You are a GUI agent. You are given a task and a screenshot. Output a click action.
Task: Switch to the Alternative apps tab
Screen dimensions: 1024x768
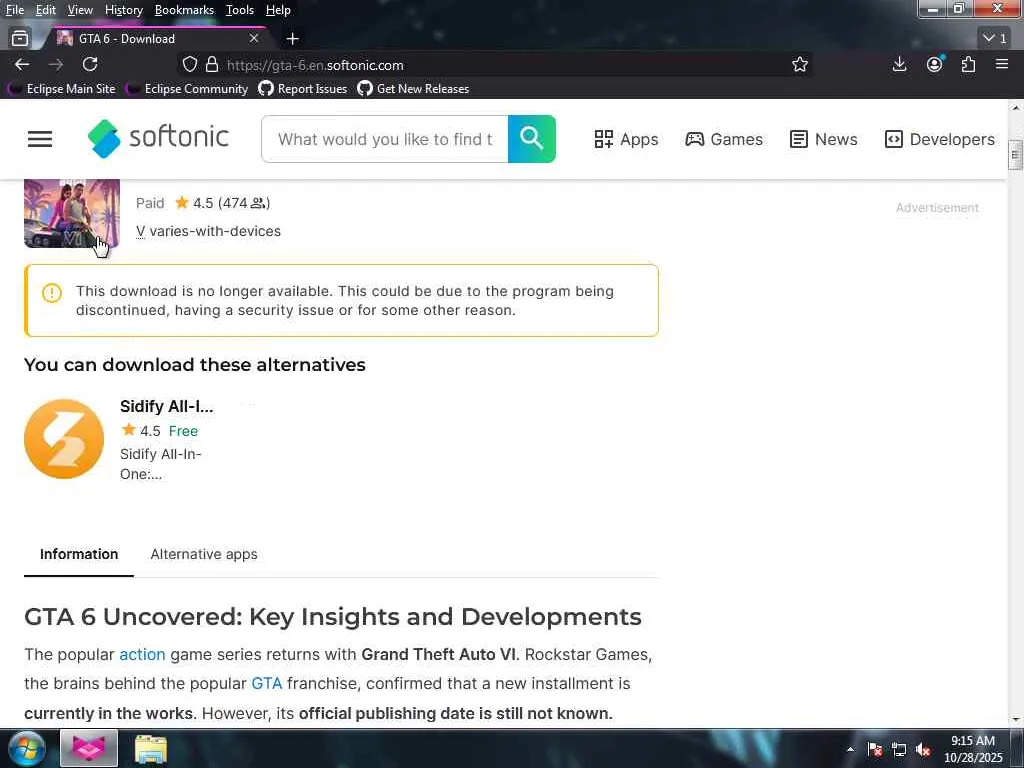pyautogui.click(x=204, y=554)
